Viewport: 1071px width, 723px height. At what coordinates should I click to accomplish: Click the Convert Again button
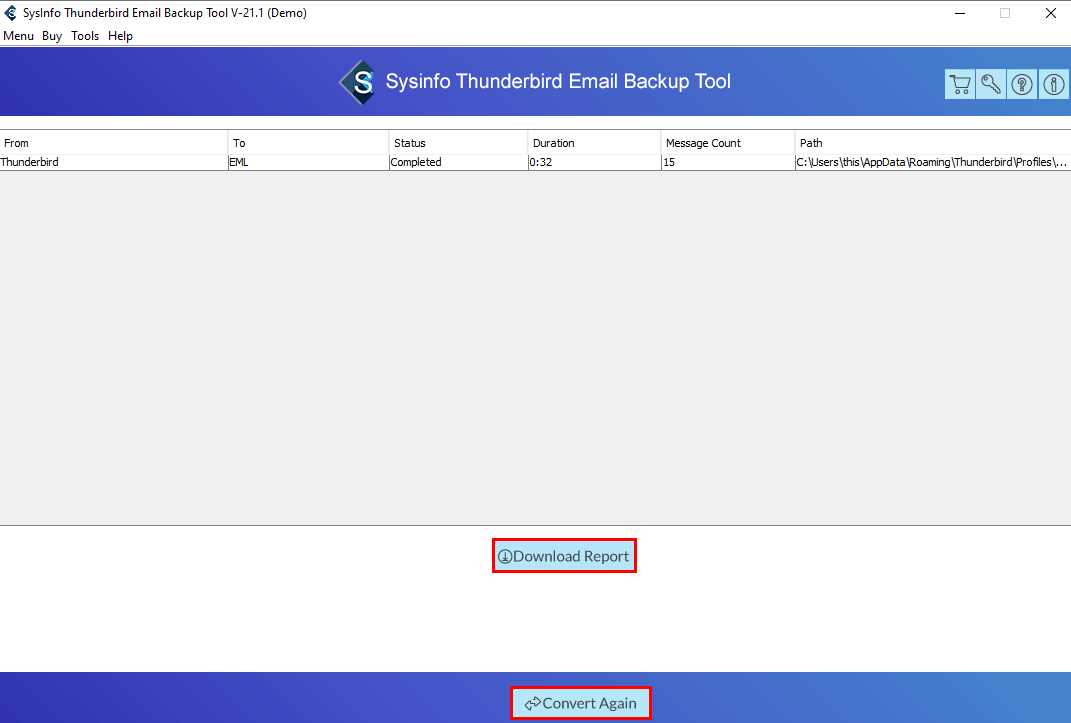581,703
